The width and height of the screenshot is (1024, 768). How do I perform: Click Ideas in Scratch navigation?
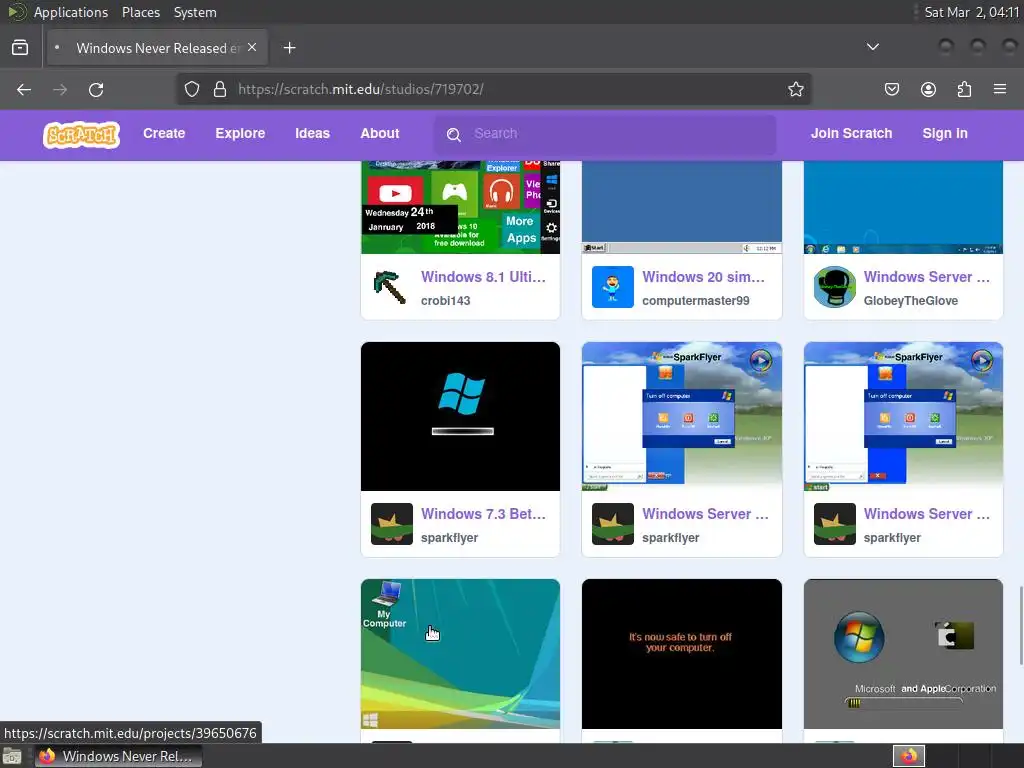[x=312, y=133]
